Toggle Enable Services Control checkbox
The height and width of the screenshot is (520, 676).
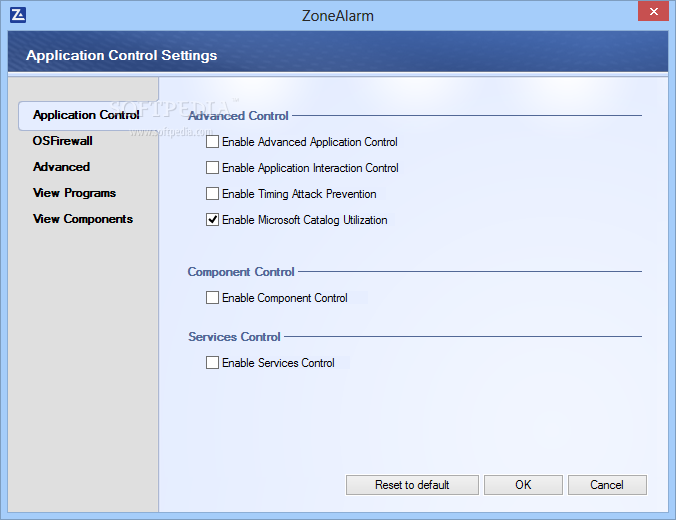(212, 363)
